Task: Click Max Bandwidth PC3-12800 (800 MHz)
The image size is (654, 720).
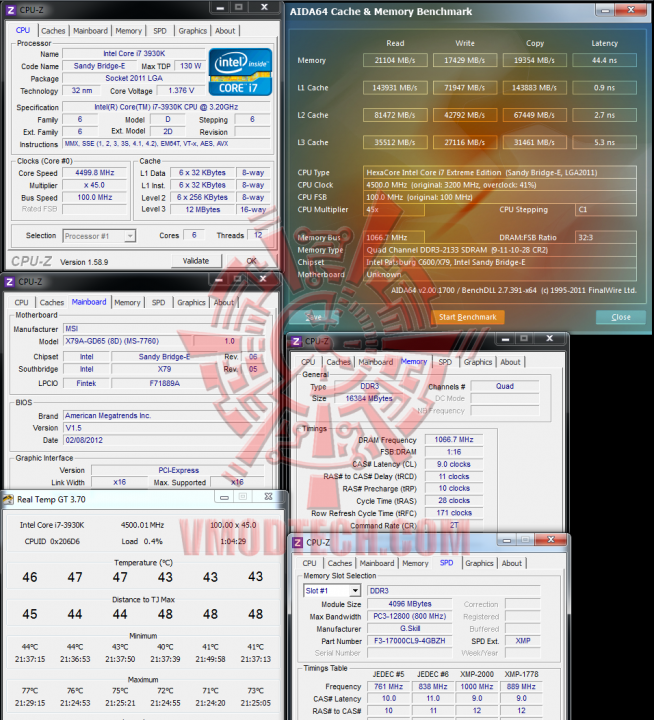Action: [x=410, y=616]
